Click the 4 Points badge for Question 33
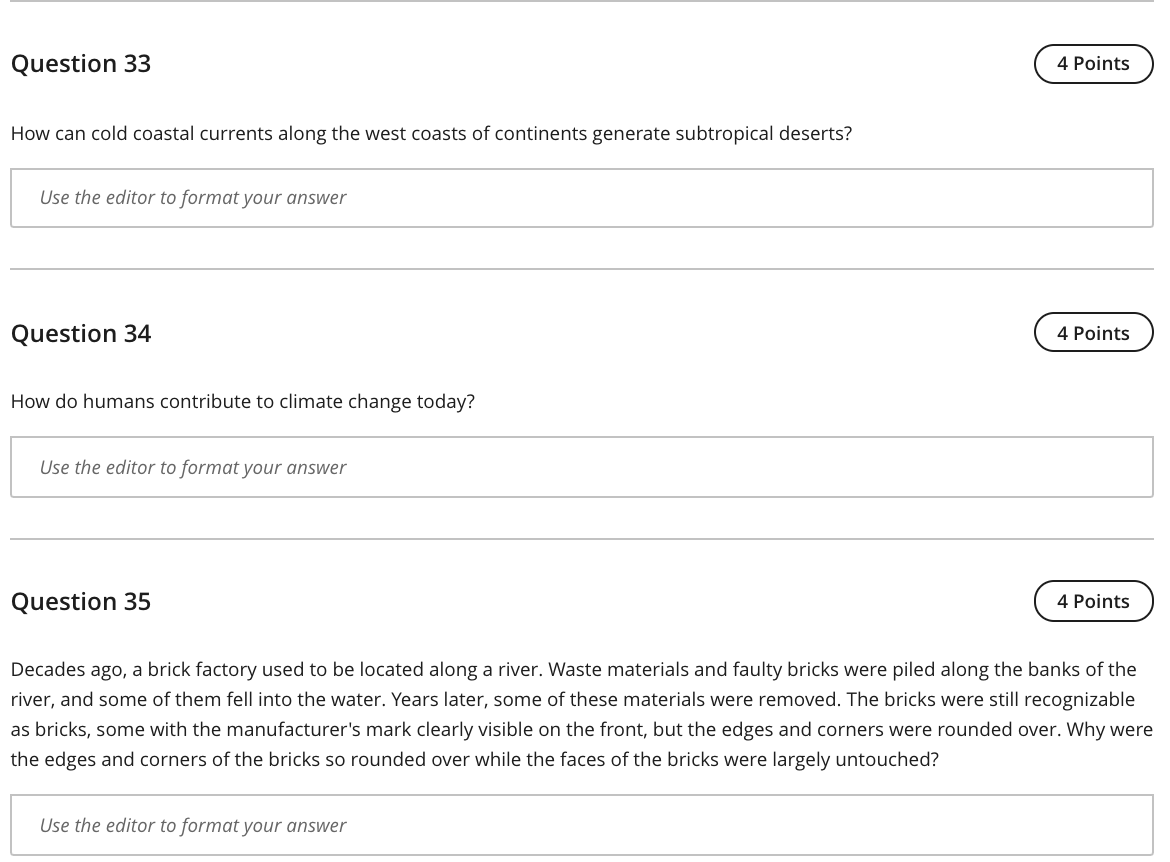Viewport: 1170px width, 862px height. coord(1093,63)
